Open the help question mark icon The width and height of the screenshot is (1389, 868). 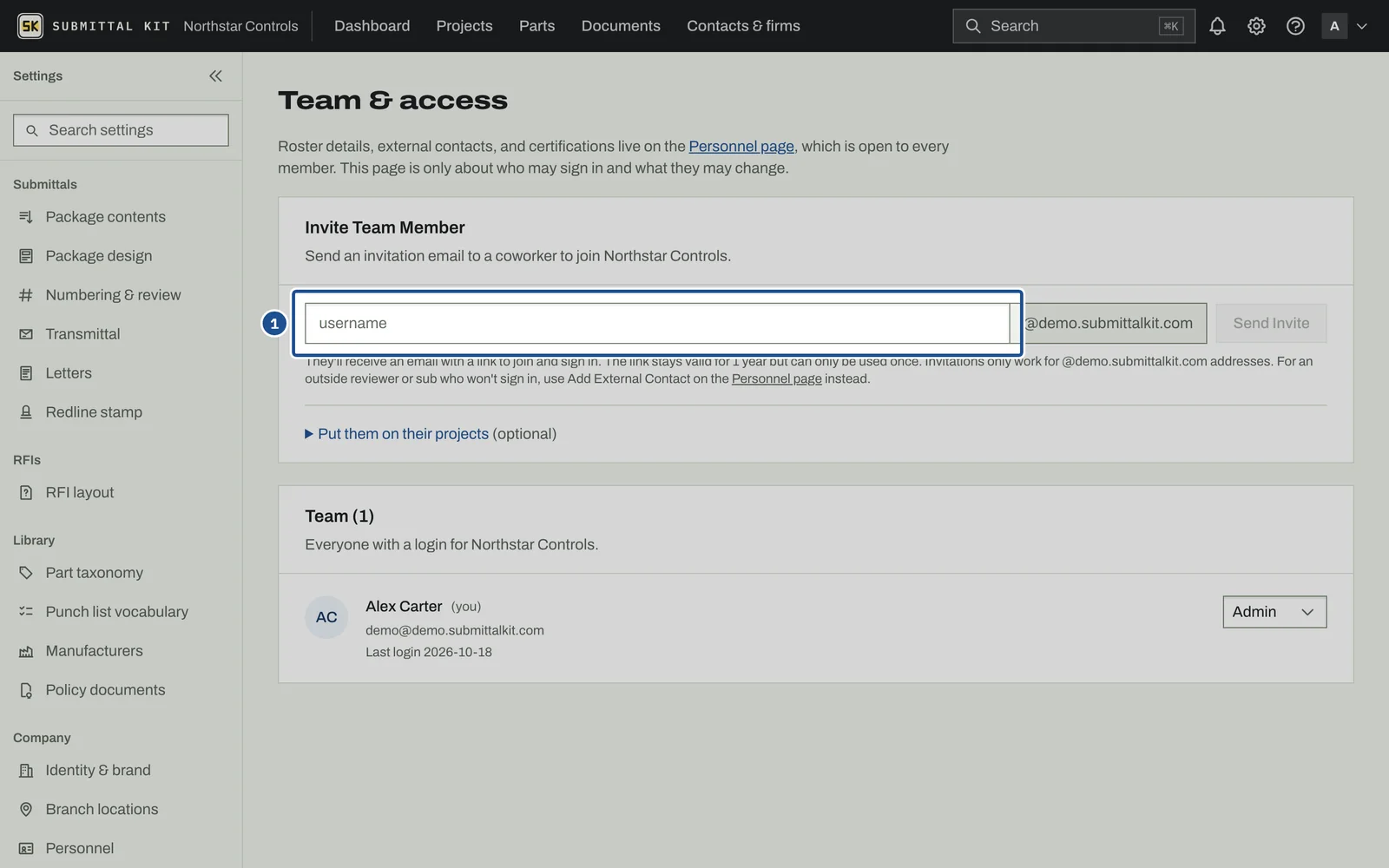coord(1295,26)
